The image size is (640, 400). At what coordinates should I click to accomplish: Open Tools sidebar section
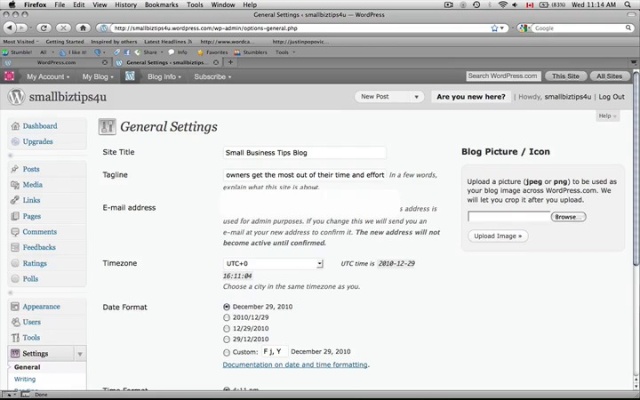31,338
